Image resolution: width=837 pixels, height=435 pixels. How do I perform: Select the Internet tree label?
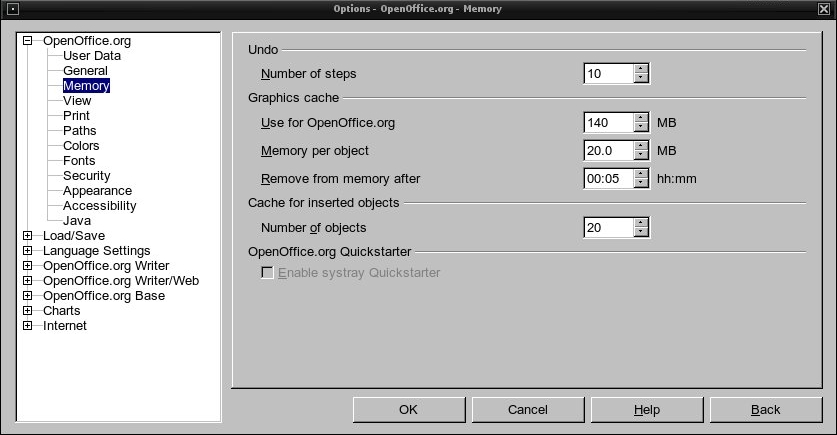[x=65, y=325]
